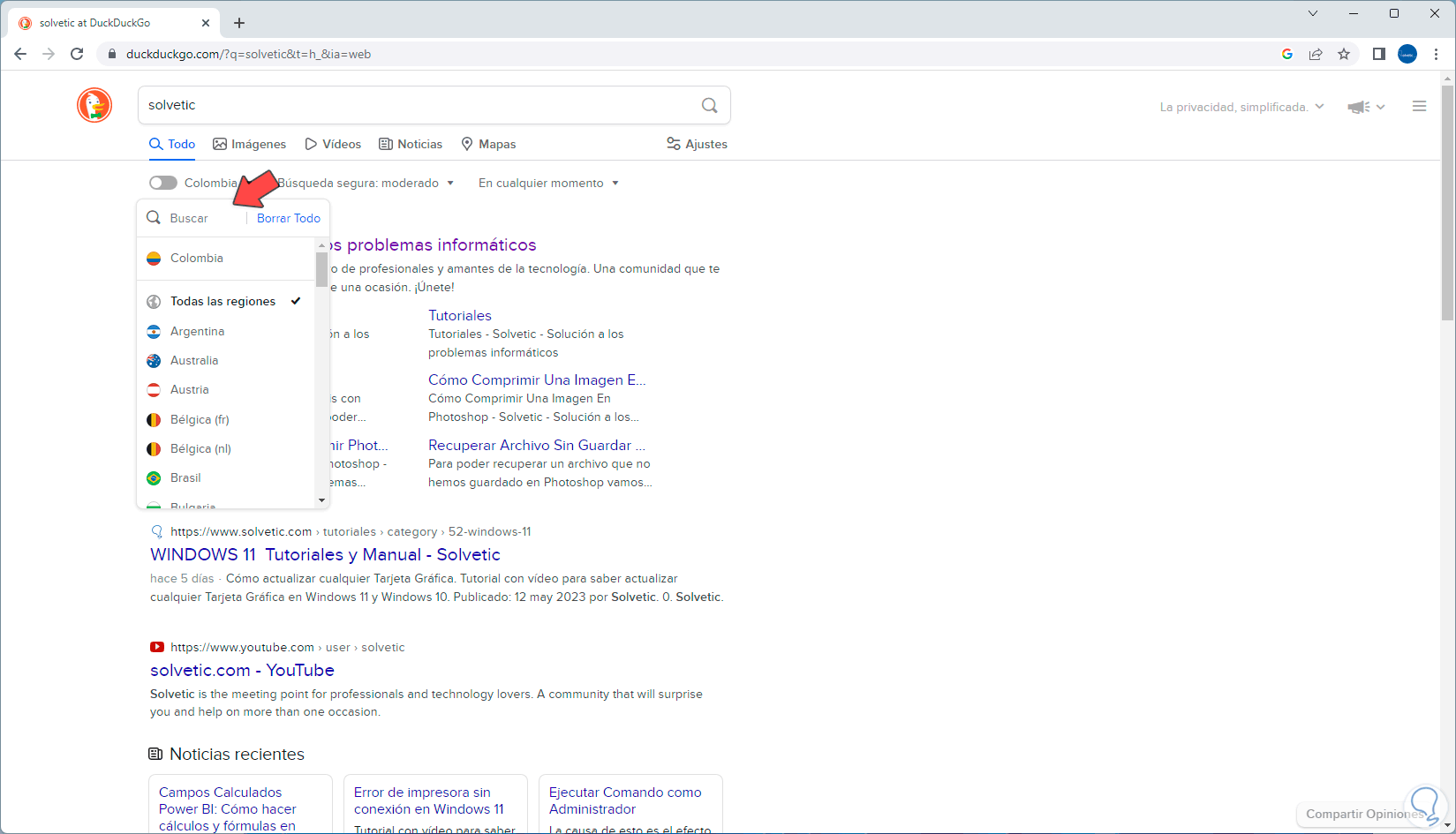
Task: Choose Australia region
Action: pos(227,361)
